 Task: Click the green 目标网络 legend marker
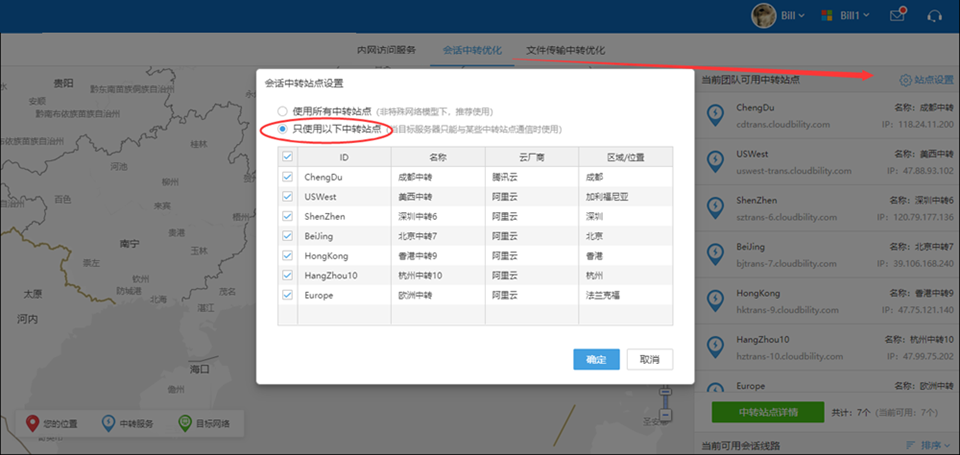tap(184, 424)
